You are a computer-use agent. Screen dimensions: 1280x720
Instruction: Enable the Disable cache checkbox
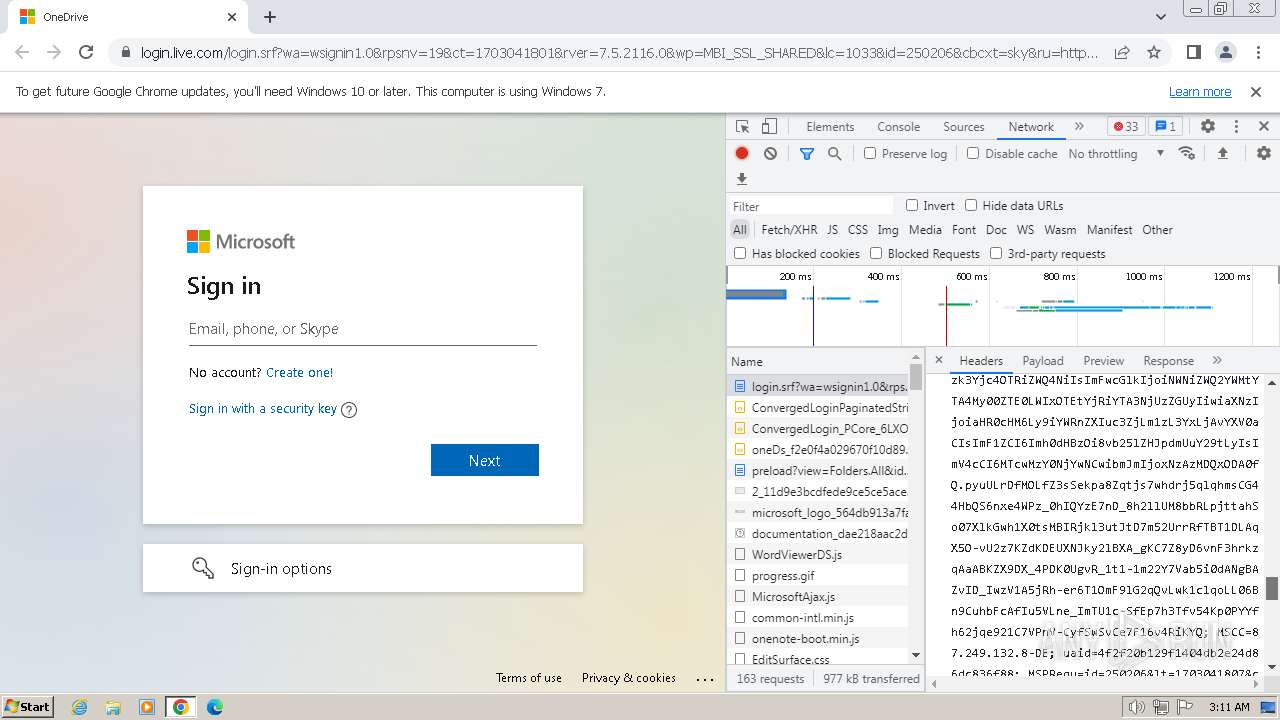(x=973, y=154)
